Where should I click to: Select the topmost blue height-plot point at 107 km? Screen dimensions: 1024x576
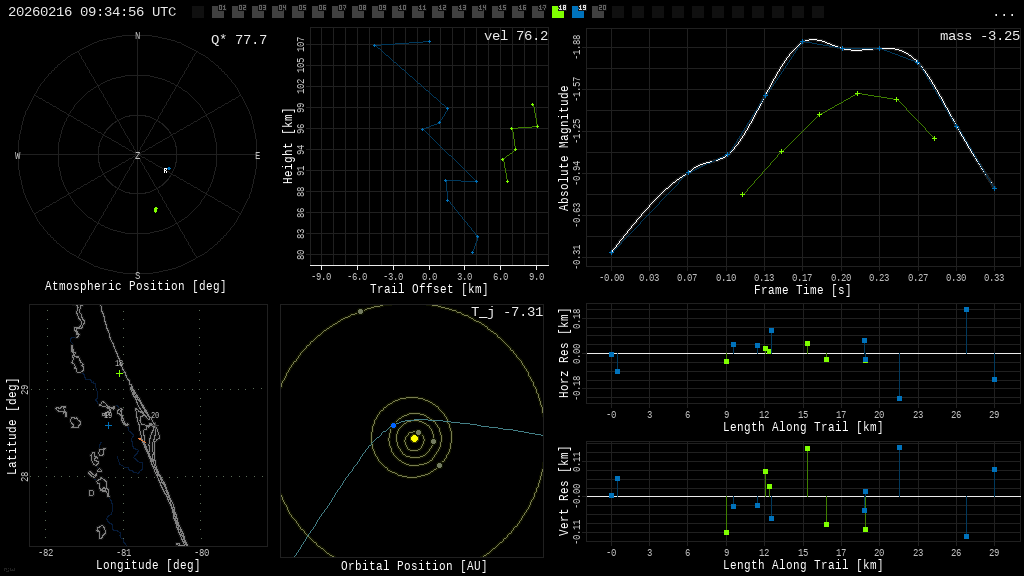point(429,41)
